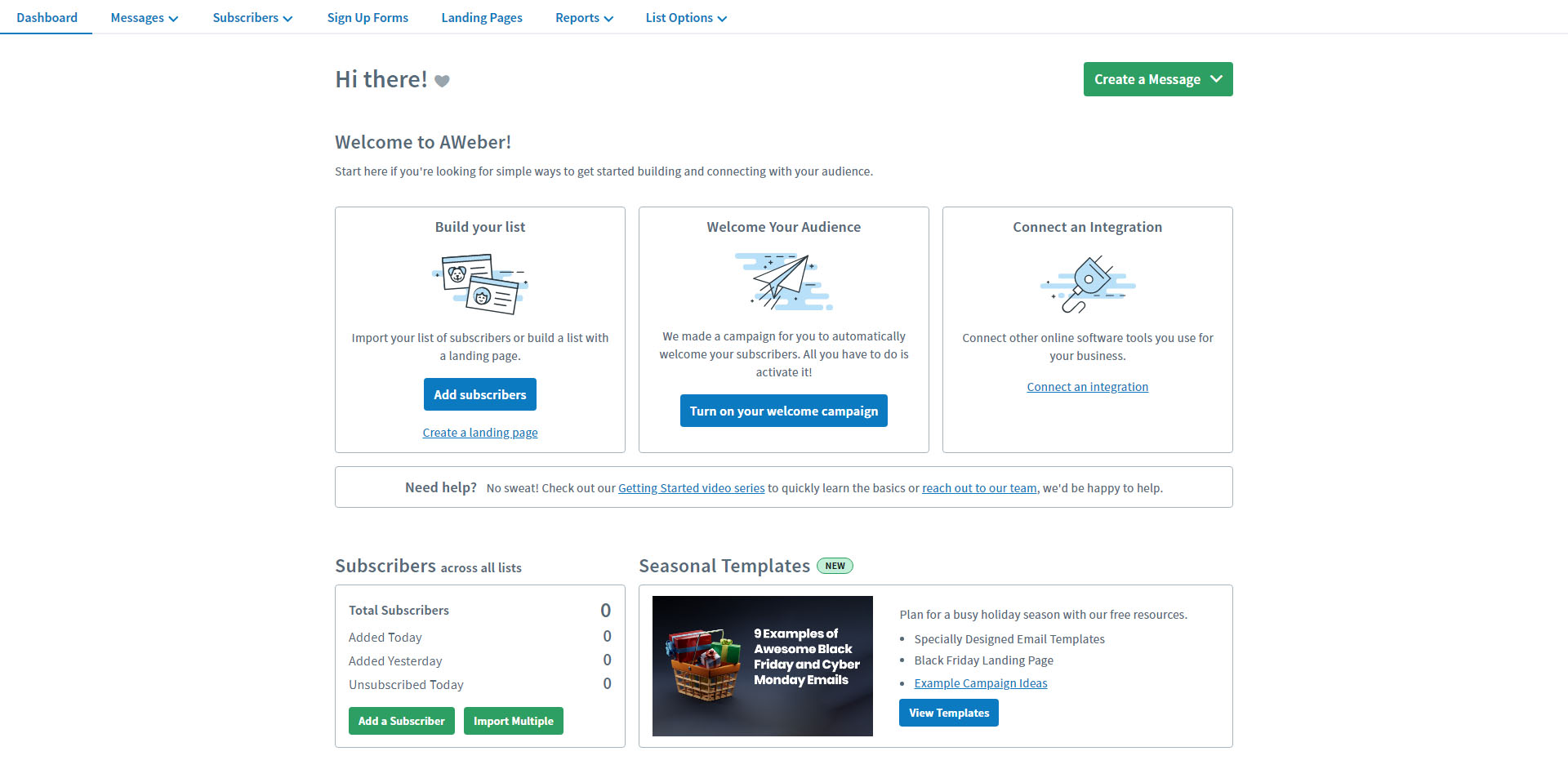
Task: Follow the Connect an integration link
Action: pos(1088,387)
